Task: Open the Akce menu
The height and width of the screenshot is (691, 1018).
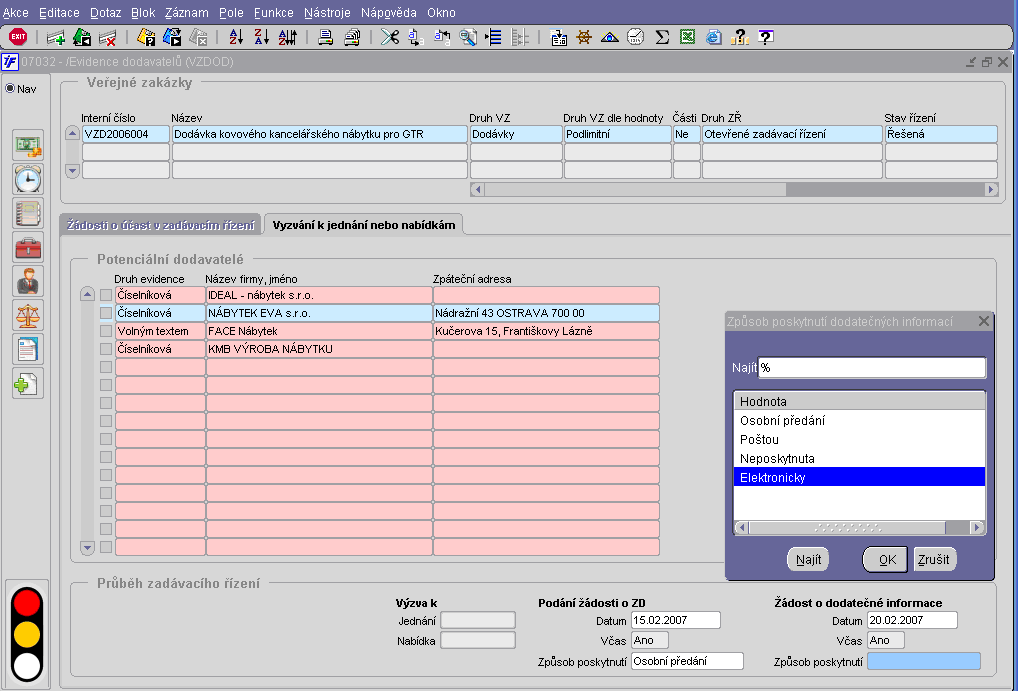Action: coord(16,12)
